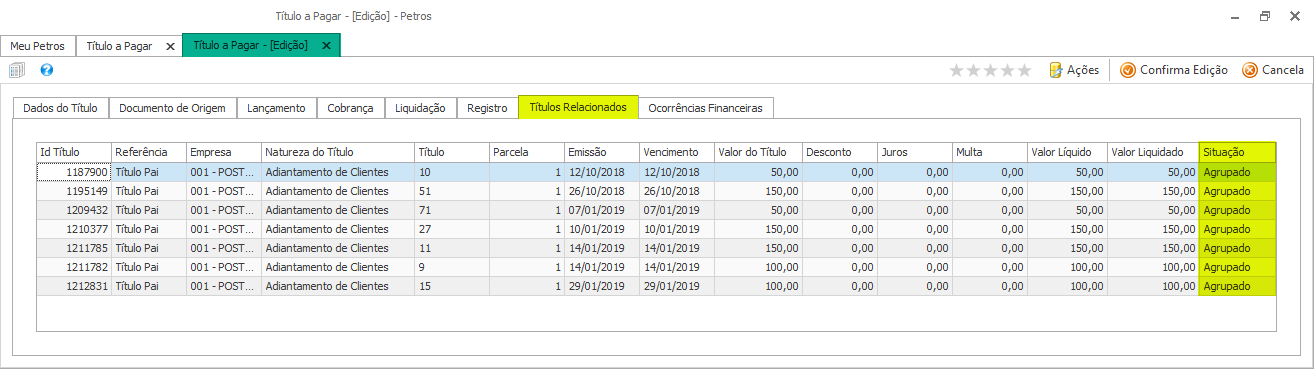
Task: Select the Títulos Relacionados tab
Action: coord(578,106)
